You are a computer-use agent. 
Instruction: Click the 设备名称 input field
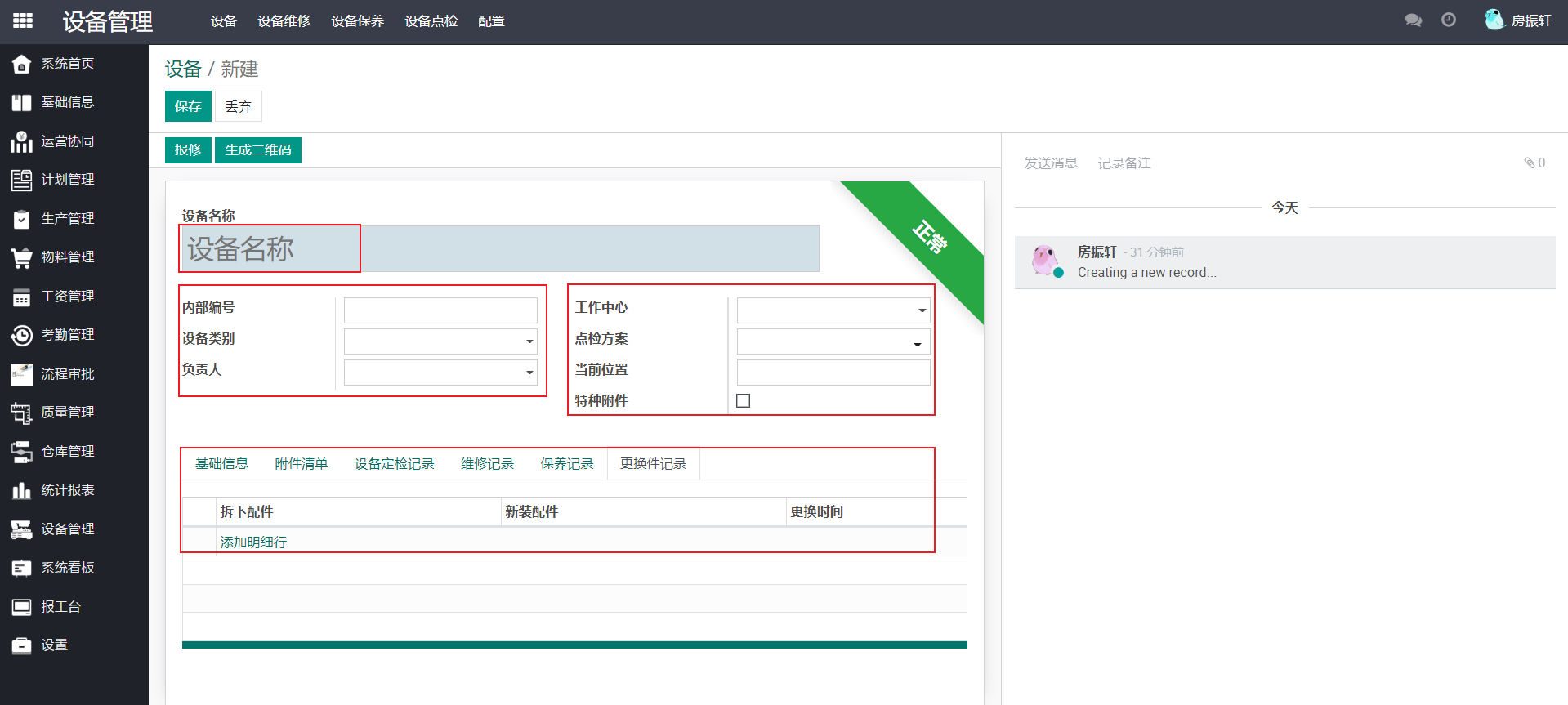pyautogui.click(x=499, y=249)
